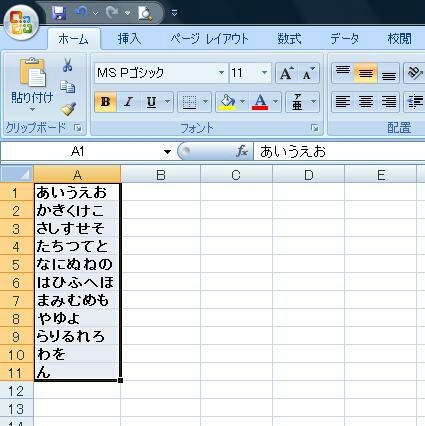Change text orientation

(414, 72)
